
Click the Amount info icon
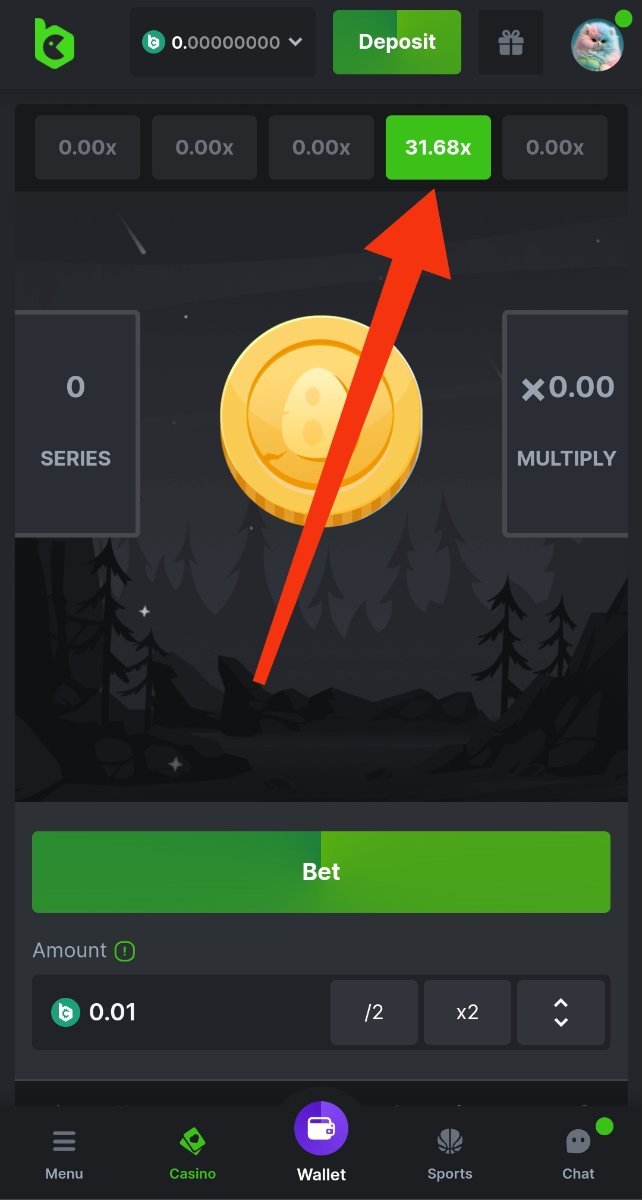coord(125,951)
